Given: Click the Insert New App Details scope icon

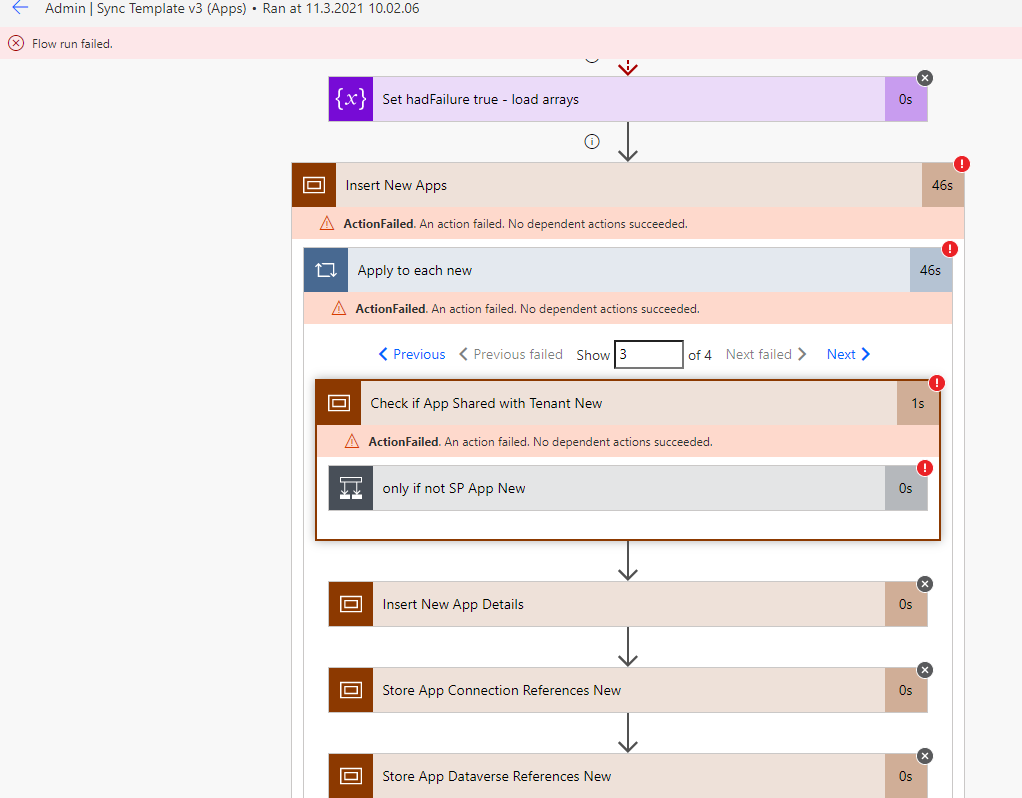Looking at the screenshot, I should click(350, 604).
